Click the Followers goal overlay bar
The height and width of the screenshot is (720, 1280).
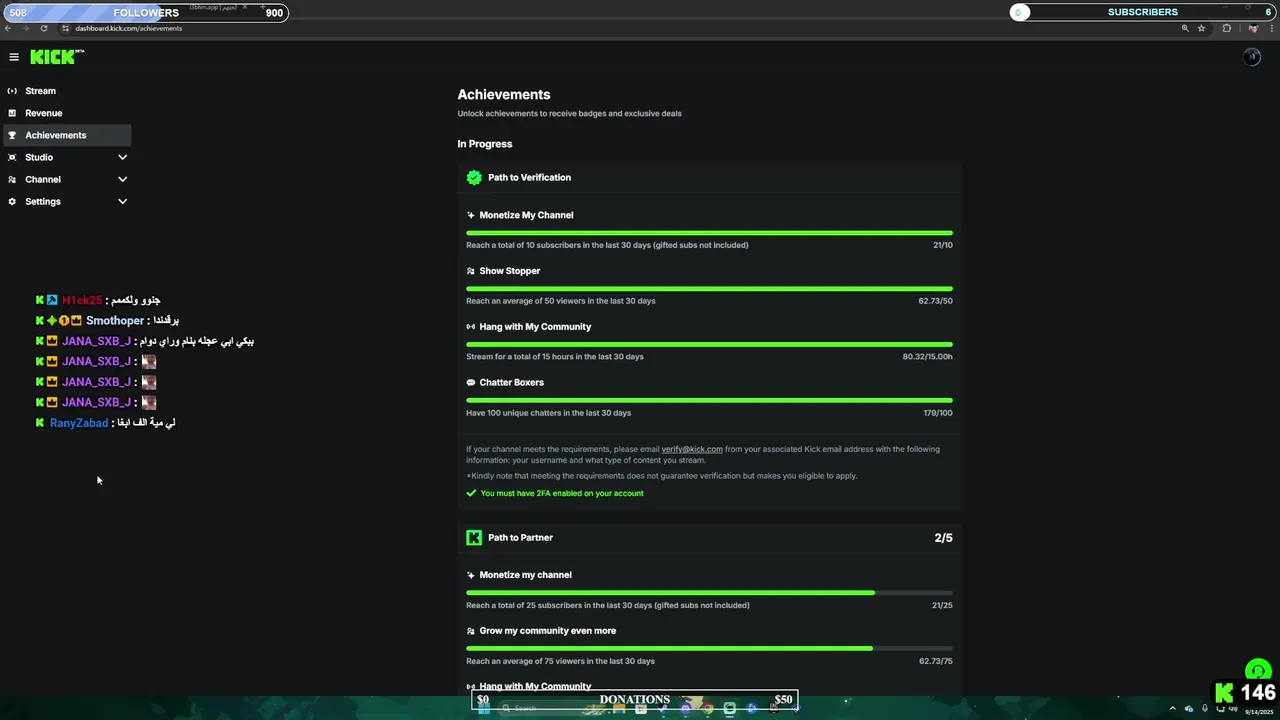[146, 13]
